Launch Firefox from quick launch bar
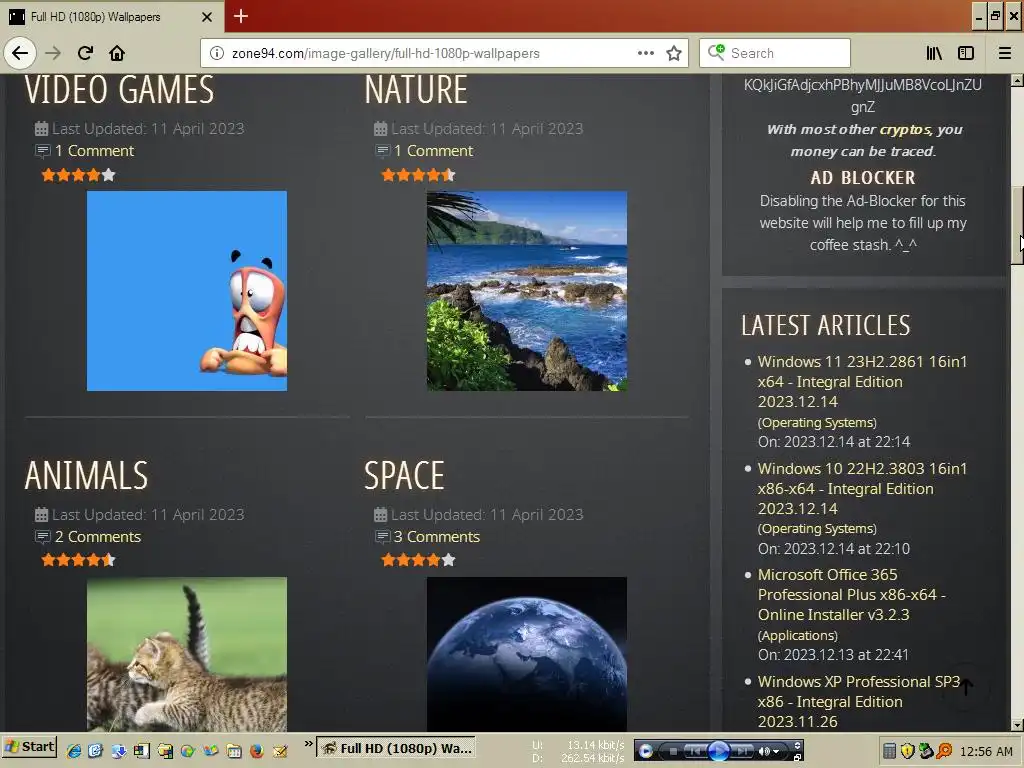Image resolution: width=1024 pixels, height=768 pixels. (257, 751)
